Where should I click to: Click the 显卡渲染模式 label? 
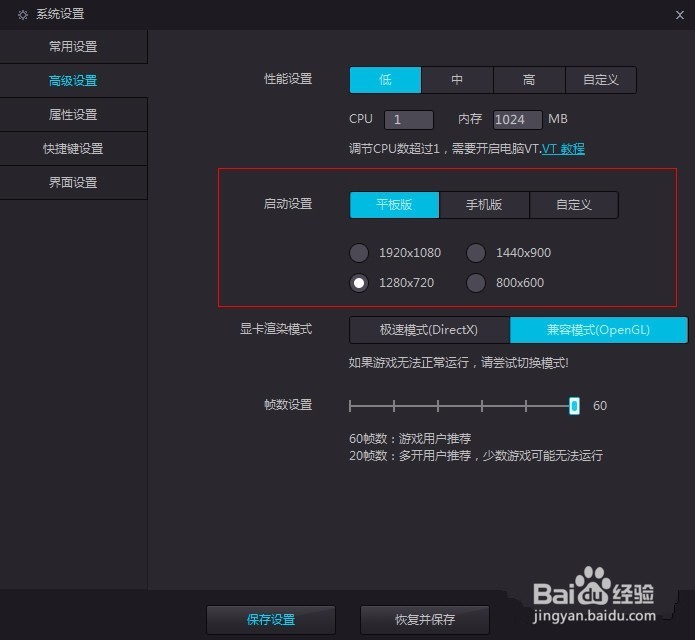click(x=276, y=329)
